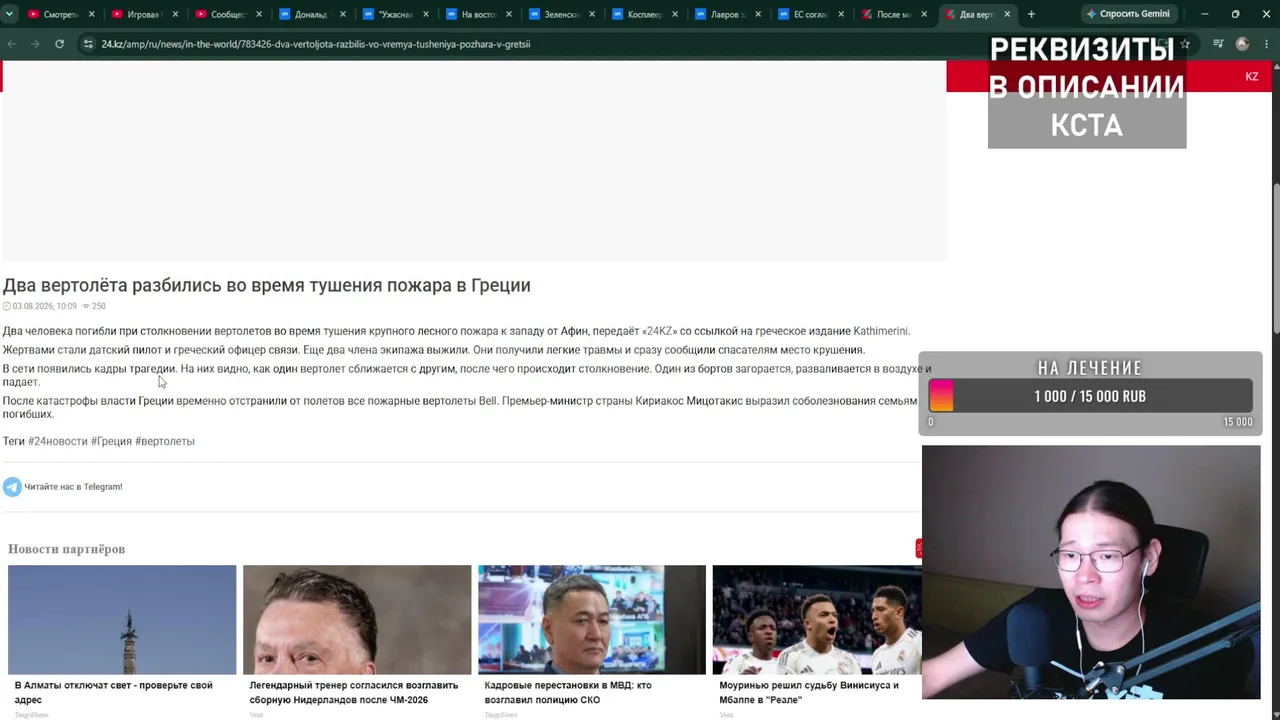Read "В Алматы отключат свет" article link
Screen dimensions: 1280x720
point(114,692)
